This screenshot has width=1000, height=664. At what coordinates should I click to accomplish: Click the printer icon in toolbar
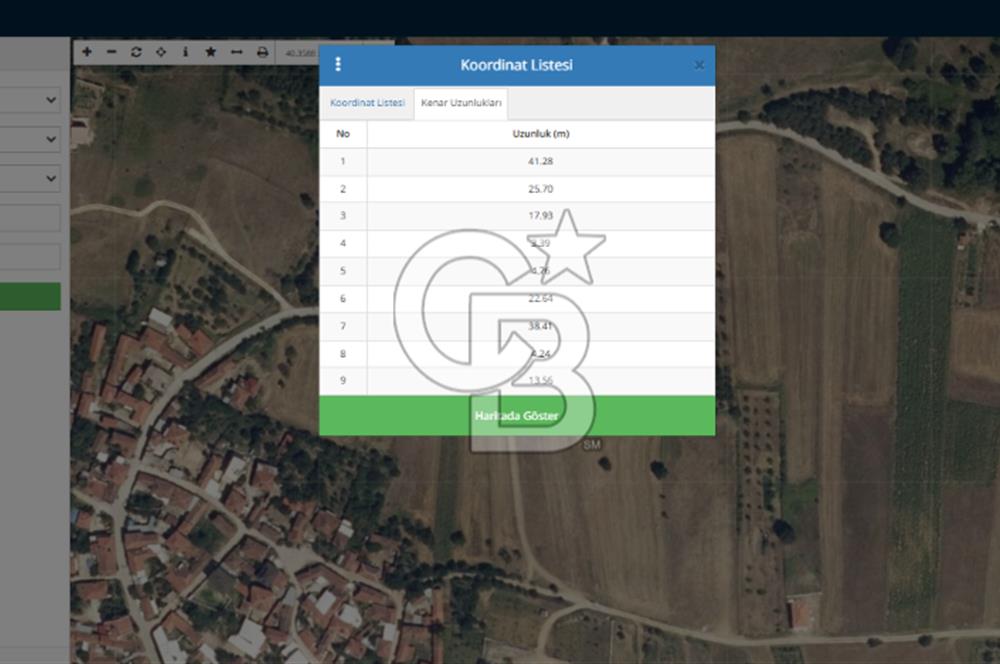(262, 52)
